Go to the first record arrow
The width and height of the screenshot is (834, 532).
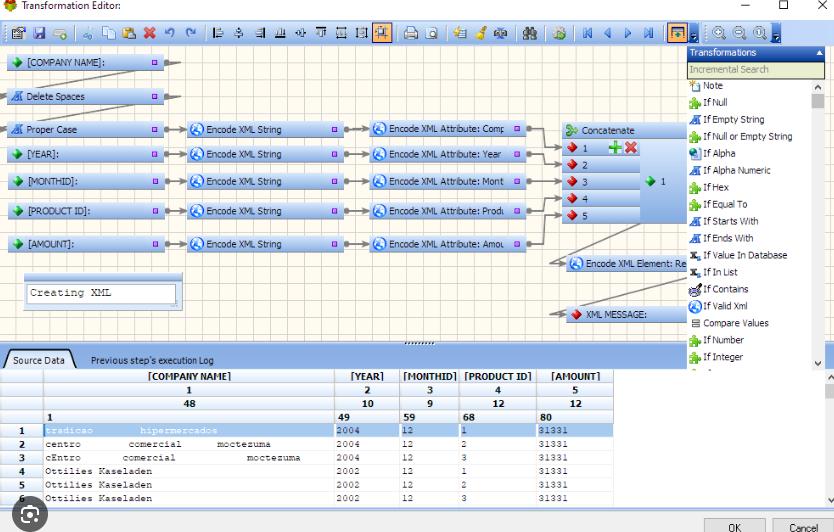[x=587, y=33]
